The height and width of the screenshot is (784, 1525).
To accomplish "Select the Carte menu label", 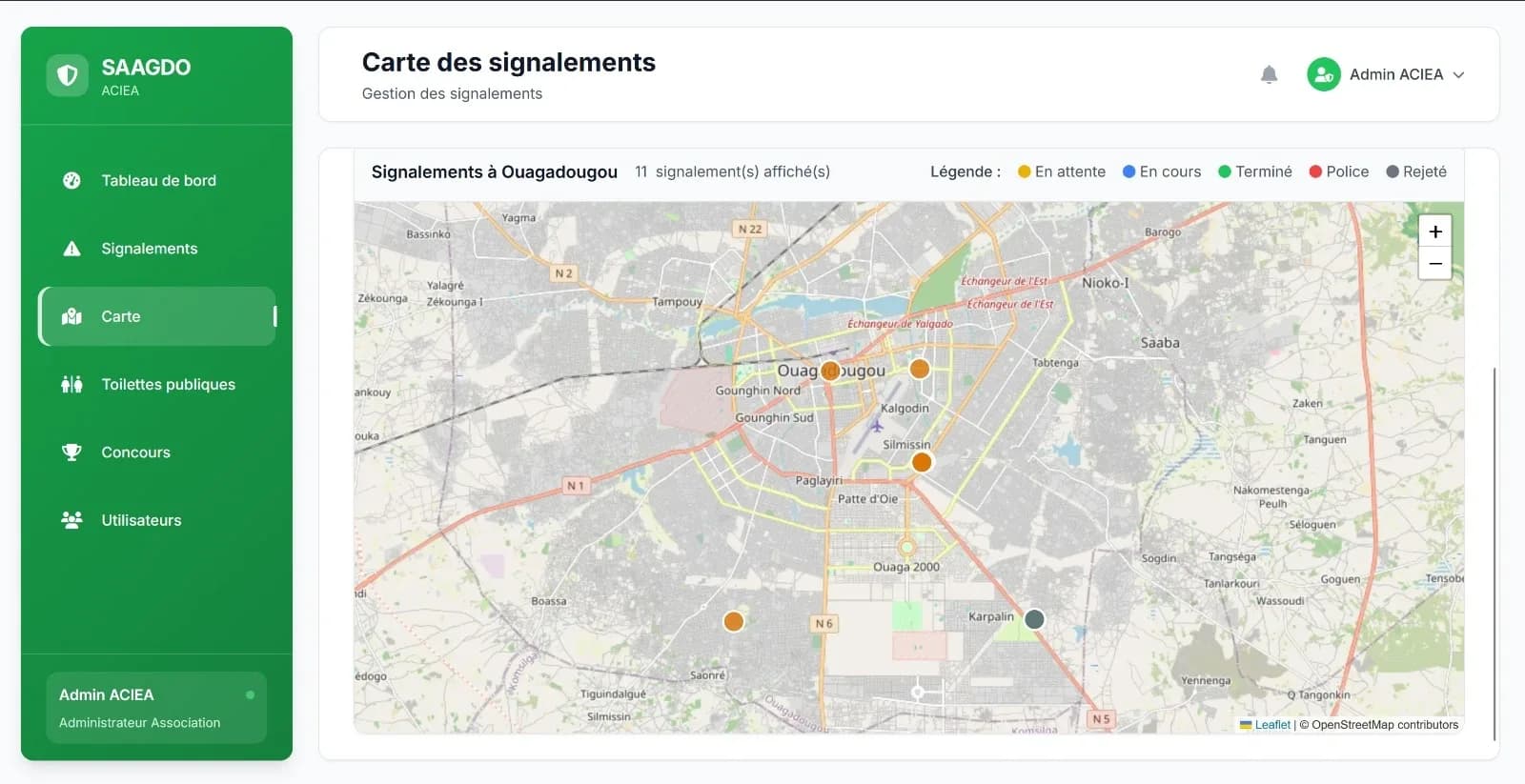I will coord(121,316).
